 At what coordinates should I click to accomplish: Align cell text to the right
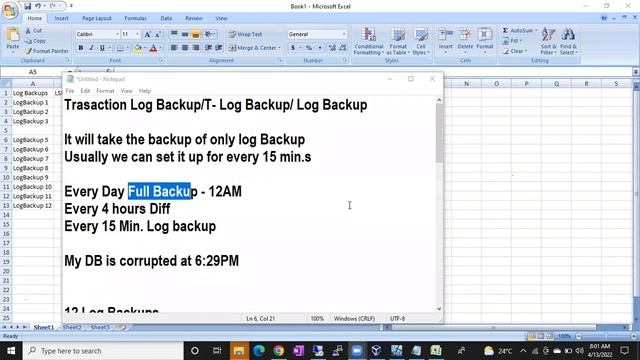(x=196, y=48)
